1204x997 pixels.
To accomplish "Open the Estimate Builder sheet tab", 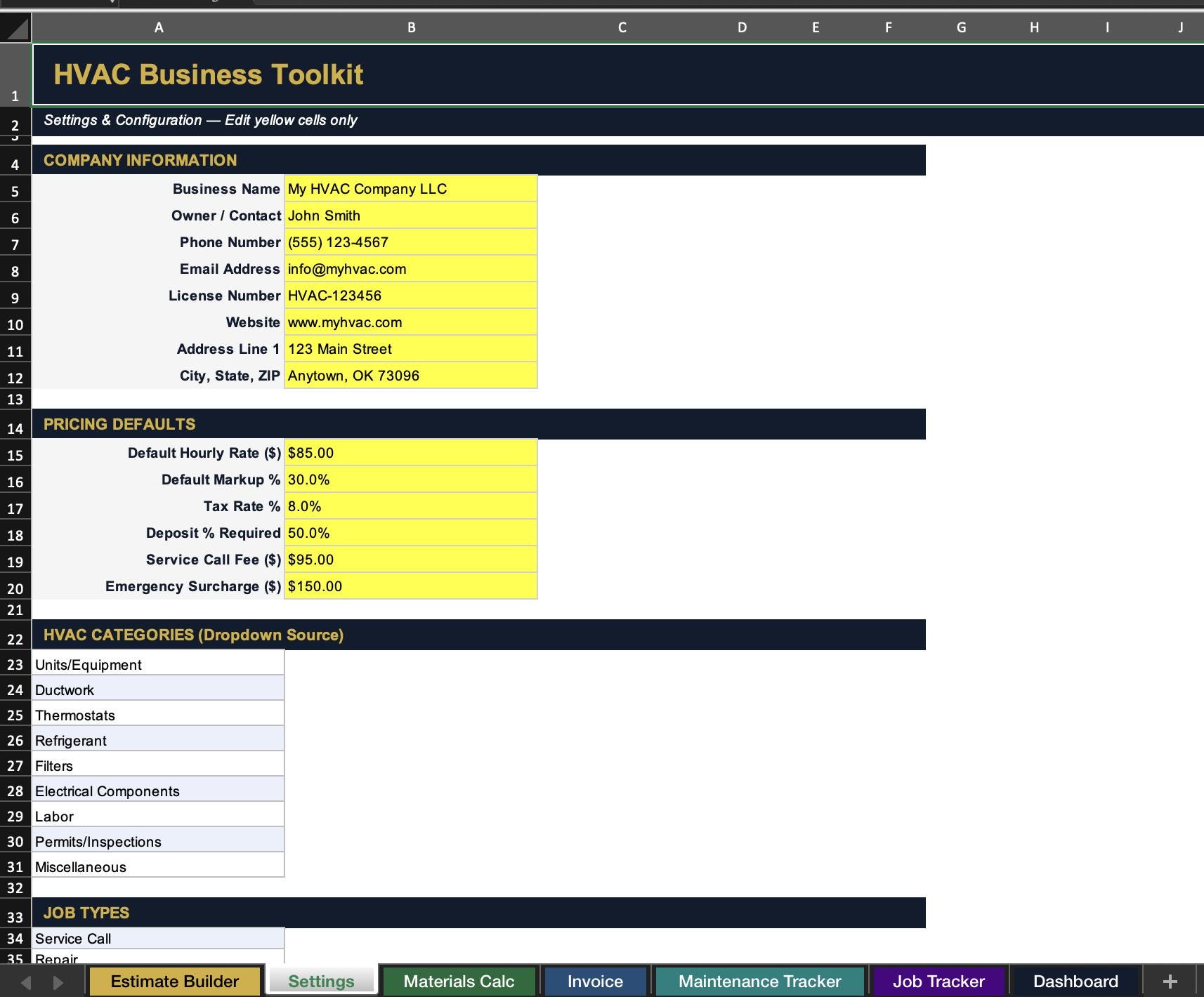I will pyautogui.click(x=175, y=982).
